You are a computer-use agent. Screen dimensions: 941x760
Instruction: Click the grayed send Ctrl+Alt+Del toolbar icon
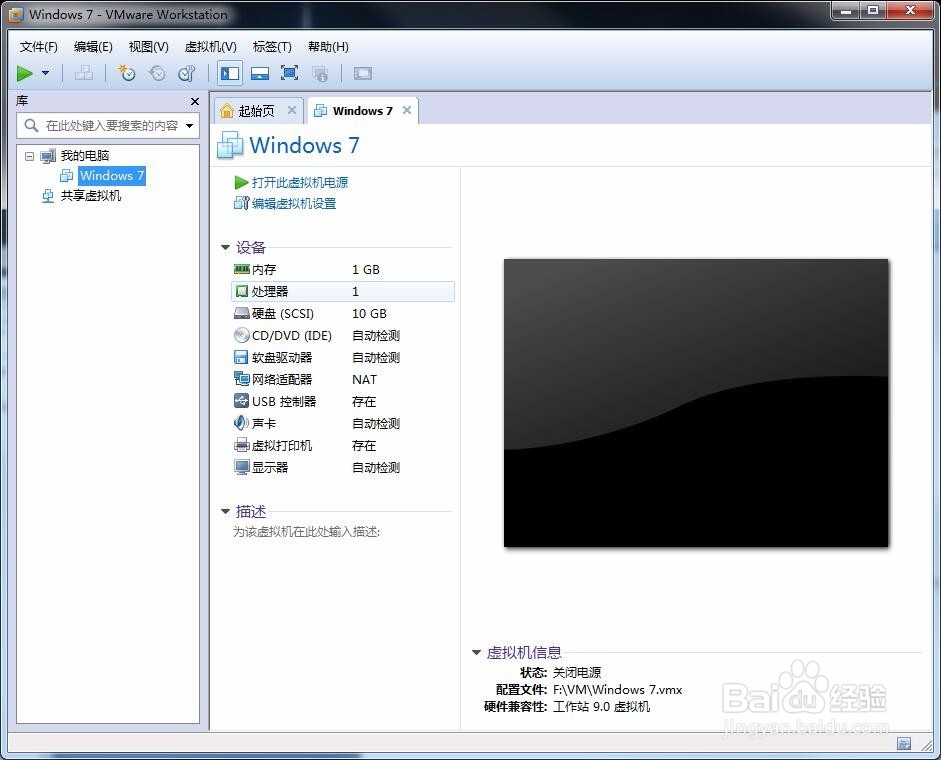[x=83, y=73]
